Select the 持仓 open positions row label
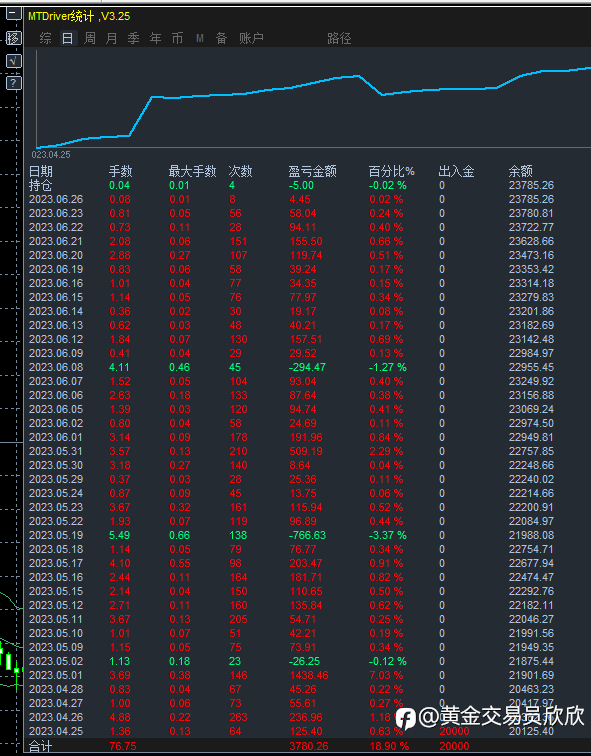Viewport: 591px width, 756px height. coord(40,185)
